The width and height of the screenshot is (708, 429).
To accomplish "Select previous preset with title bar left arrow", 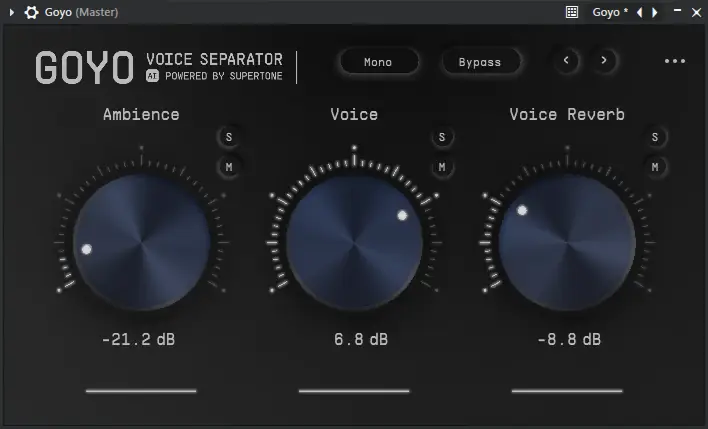I will pos(640,13).
